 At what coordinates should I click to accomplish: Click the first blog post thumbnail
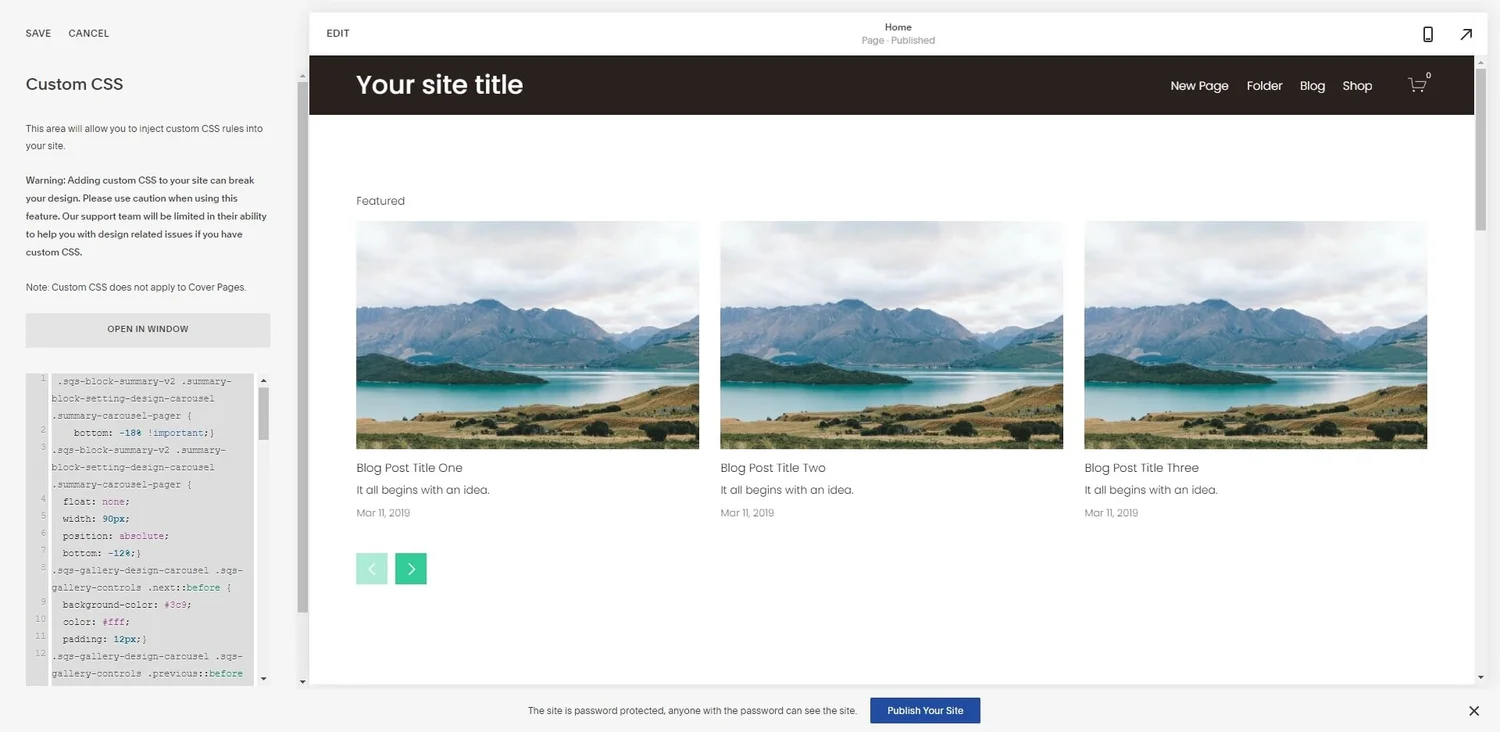(x=527, y=334)
